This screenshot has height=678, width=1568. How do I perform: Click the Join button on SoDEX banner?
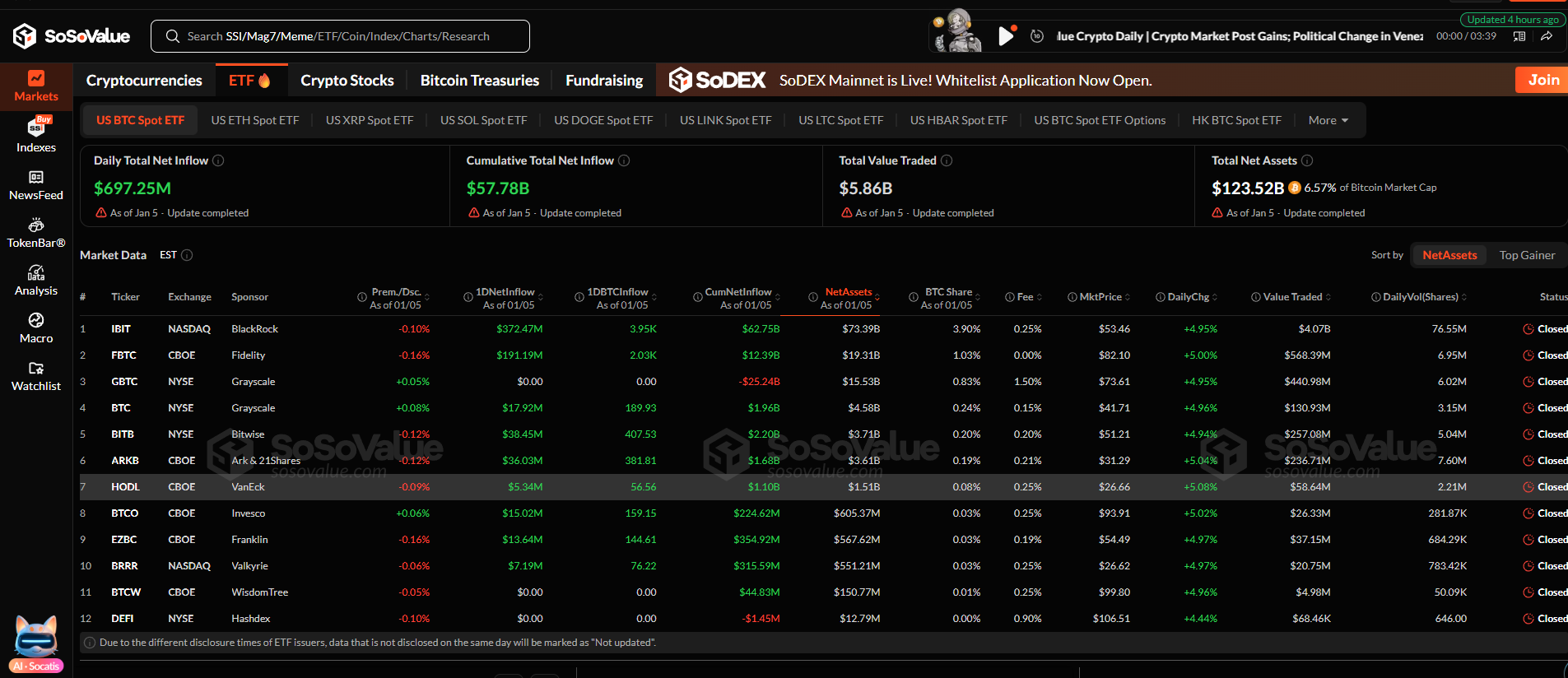click(x=1542, y=80)
